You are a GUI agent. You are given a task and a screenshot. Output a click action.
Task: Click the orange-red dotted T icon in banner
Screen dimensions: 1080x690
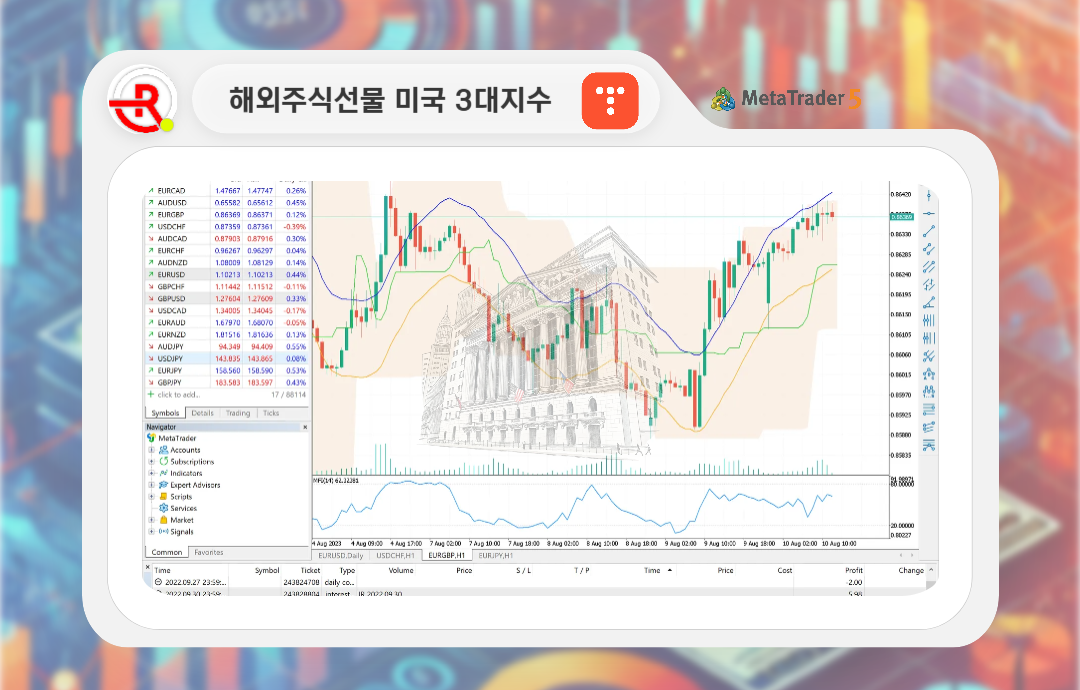610,101
